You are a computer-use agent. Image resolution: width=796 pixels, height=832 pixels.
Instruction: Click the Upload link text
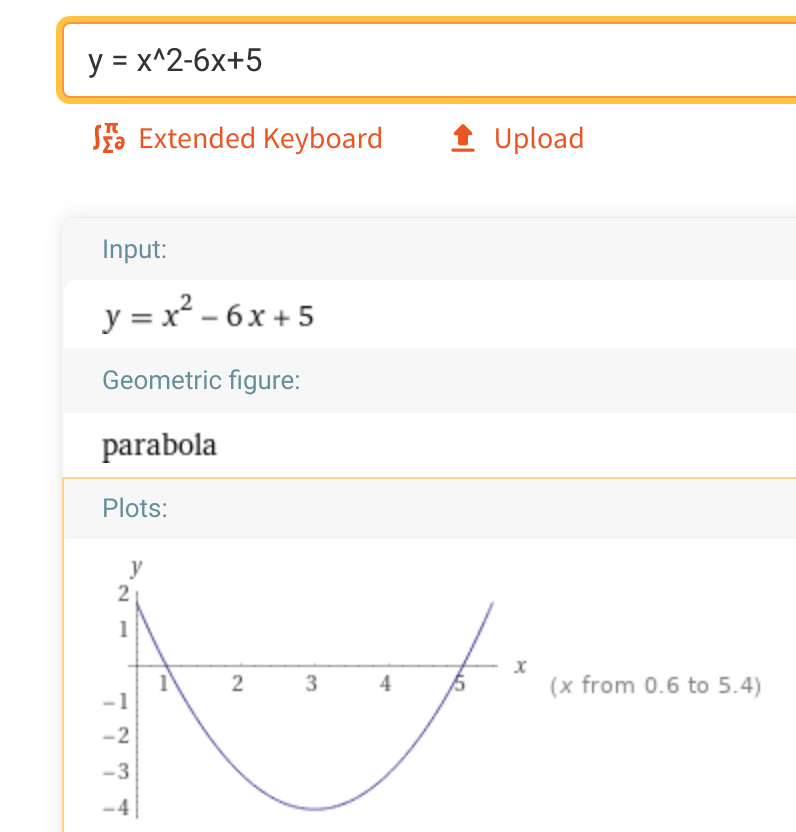tap(539, 138)
